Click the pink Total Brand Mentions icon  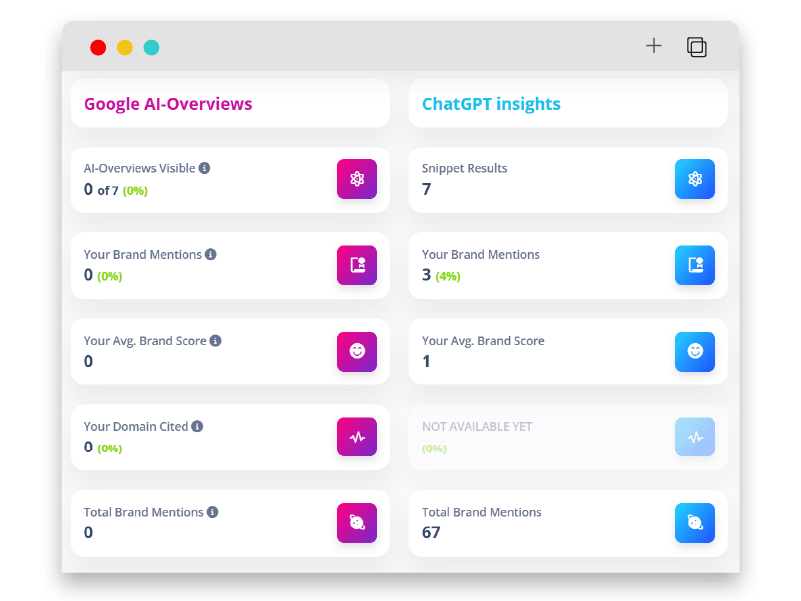tap(357, 523)
